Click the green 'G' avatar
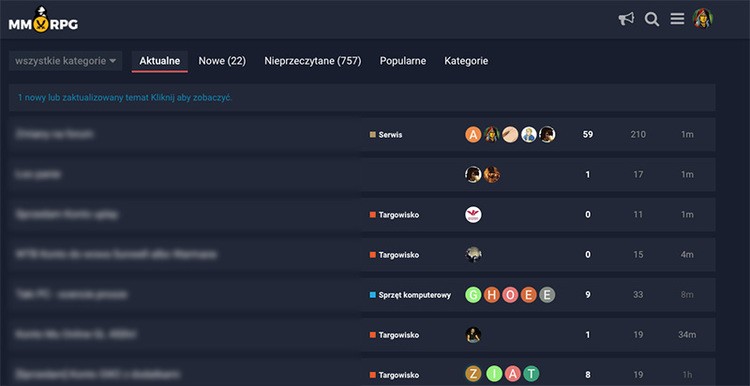The width and height of the screenshot is (750, 386). (x=473, y=295)
